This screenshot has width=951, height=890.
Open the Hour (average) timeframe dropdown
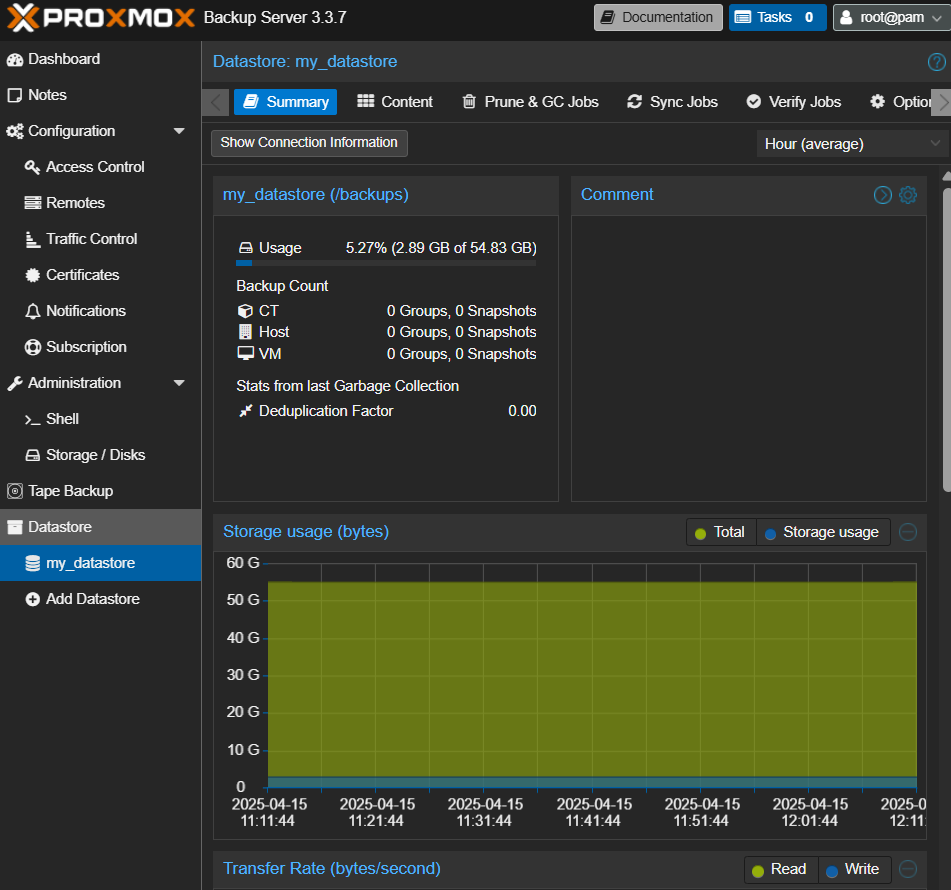(x=851, y=144)
